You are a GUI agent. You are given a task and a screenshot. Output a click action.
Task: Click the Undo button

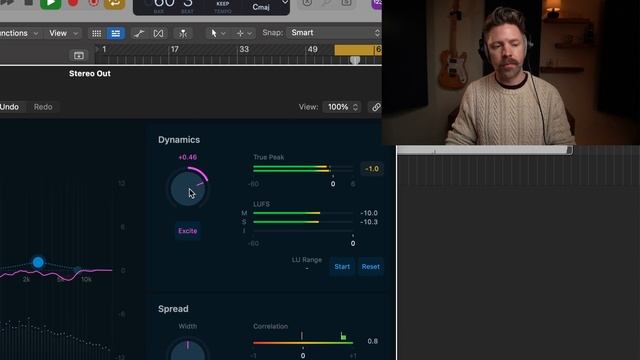[10, 107]
